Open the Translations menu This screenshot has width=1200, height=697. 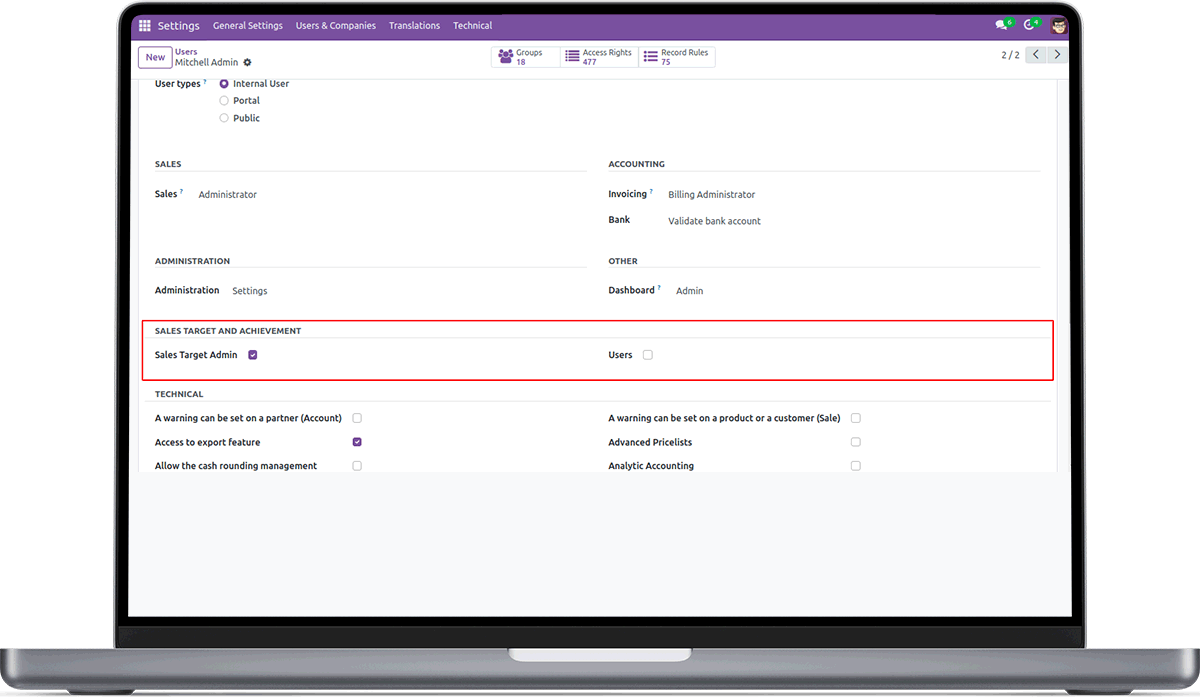click(414, 26)
